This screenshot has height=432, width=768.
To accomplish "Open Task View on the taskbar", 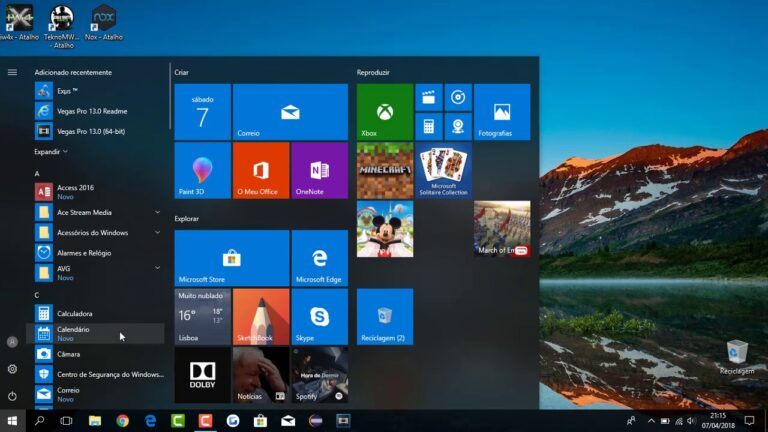I will 66,421.
